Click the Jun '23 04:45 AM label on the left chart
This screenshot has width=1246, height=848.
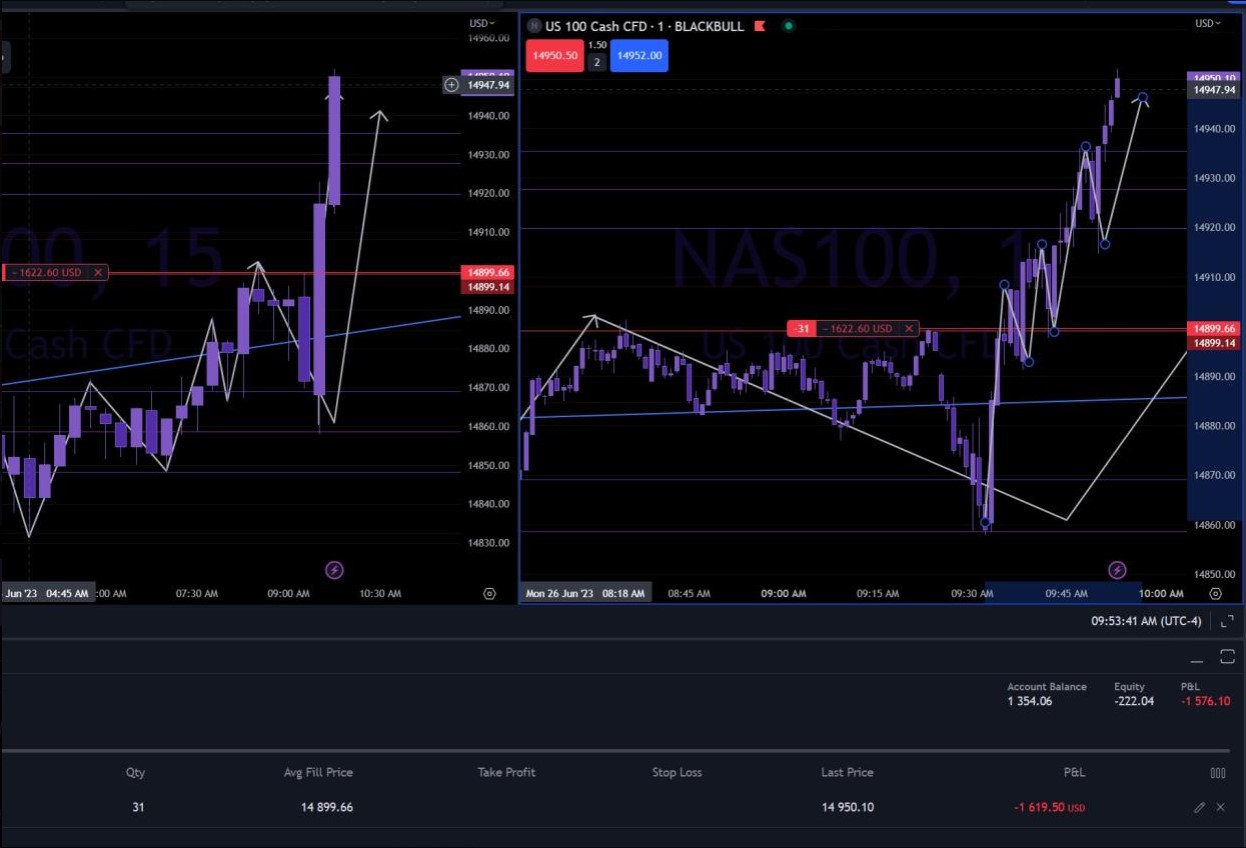coord(47,593)
